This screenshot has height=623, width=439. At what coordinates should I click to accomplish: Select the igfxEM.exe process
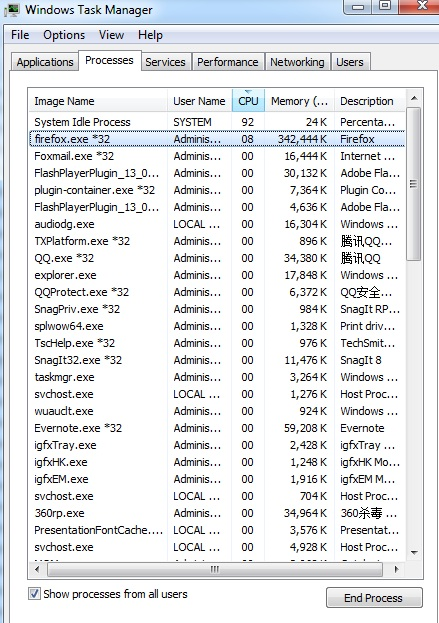click(x=217, y=479)
